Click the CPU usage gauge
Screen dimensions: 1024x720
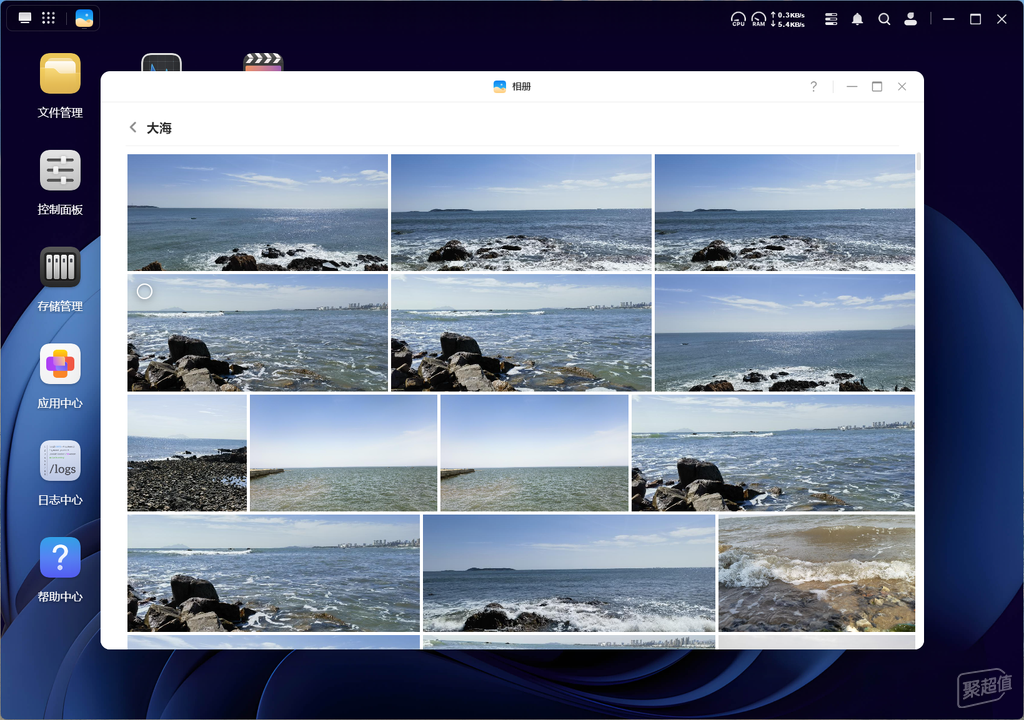738,19
